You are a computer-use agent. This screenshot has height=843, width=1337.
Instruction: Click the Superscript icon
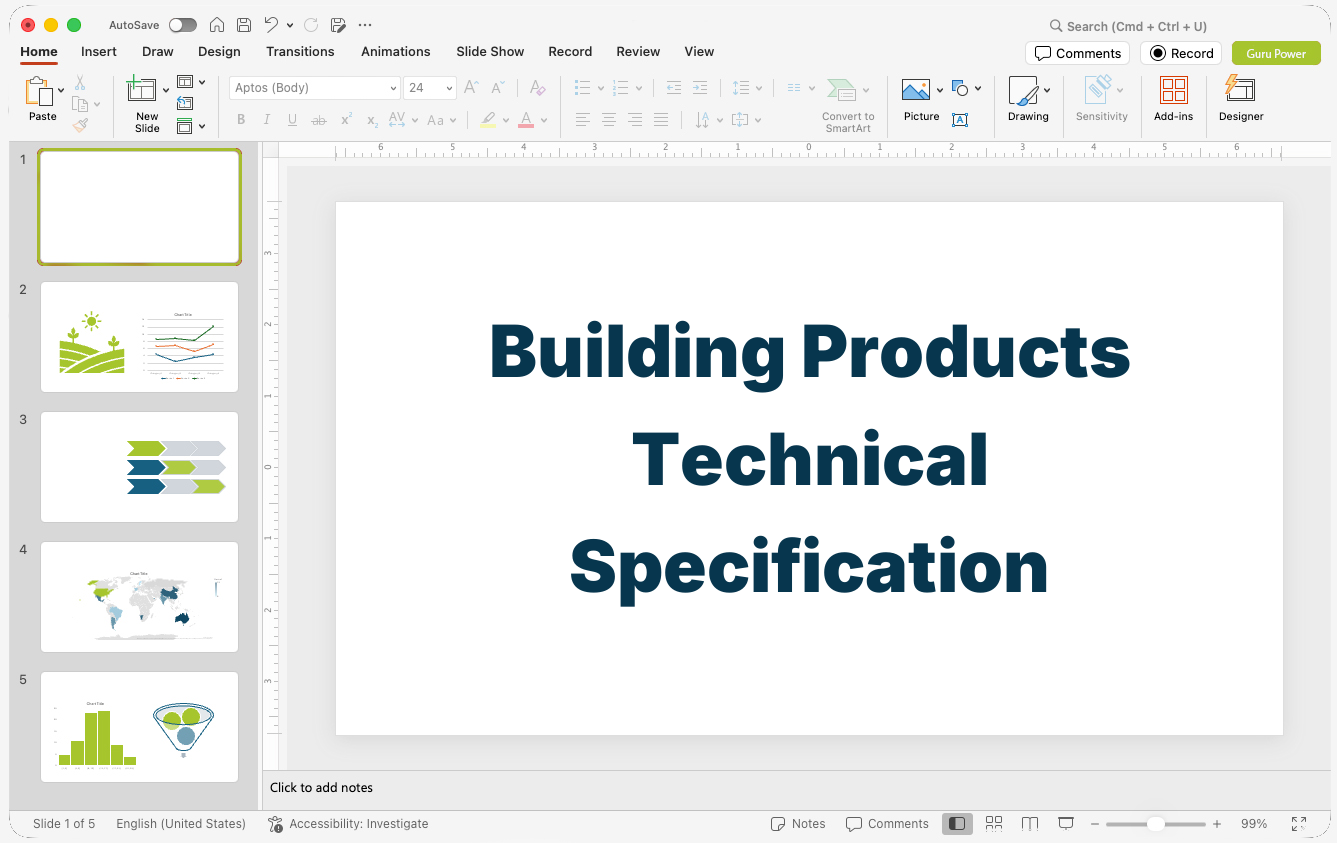346,120
